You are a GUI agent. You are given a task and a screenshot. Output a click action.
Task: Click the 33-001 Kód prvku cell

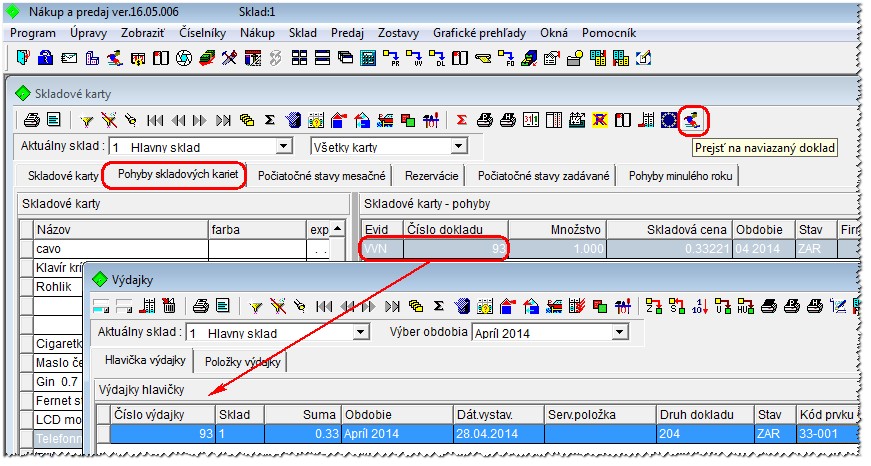click(827, 434)
